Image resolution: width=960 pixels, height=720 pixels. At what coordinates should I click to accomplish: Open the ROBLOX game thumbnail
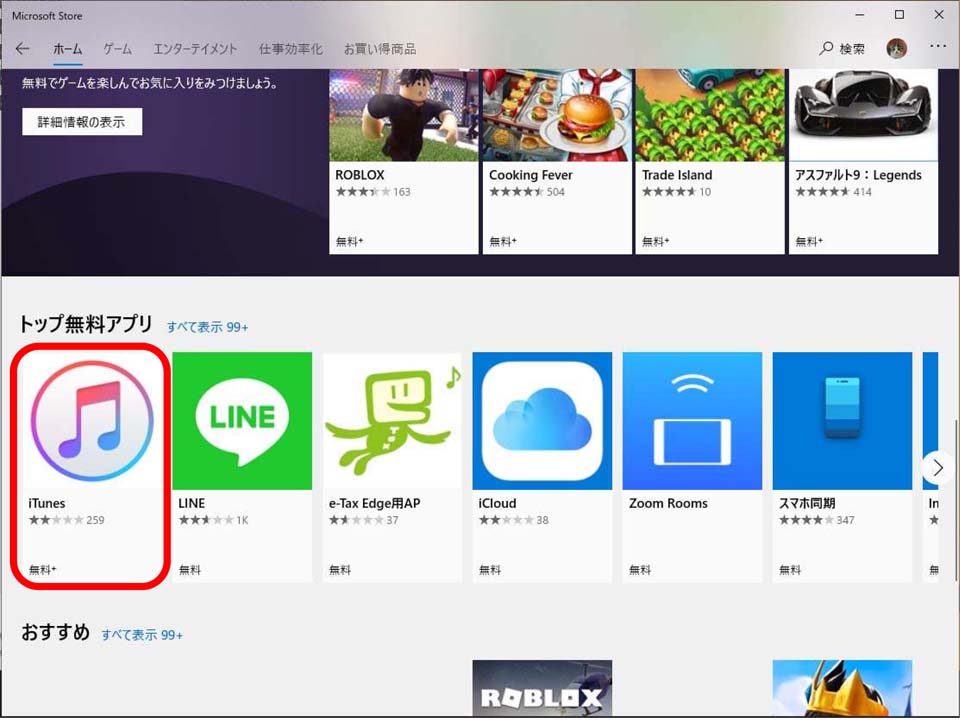click(x=404, y=115)
